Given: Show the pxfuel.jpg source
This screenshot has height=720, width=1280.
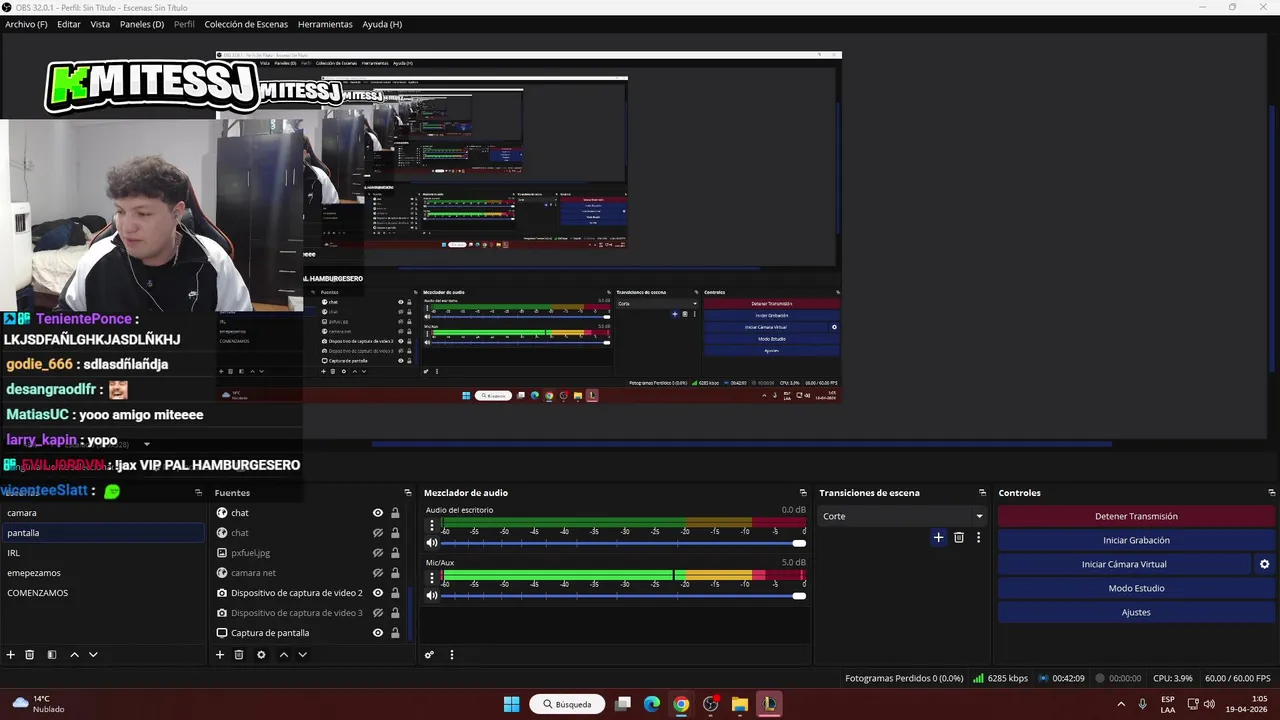Looking at the screenshot, I should pyautogui.click(x=378, y=553).
